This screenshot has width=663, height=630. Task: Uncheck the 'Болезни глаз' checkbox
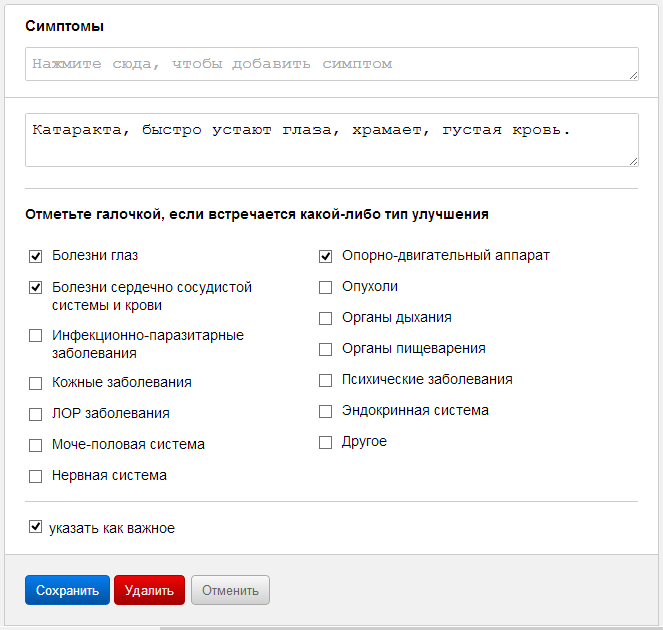36,256
